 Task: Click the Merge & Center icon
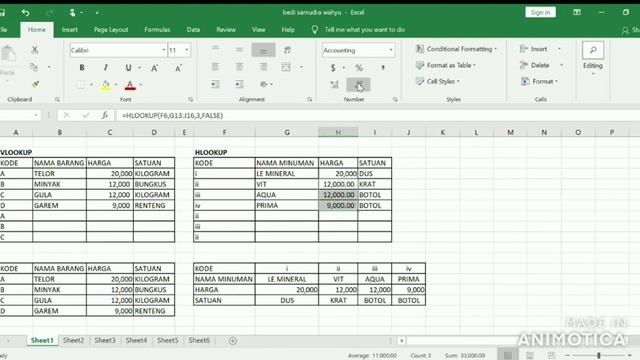pyautogui.click(x=286, y=67)
